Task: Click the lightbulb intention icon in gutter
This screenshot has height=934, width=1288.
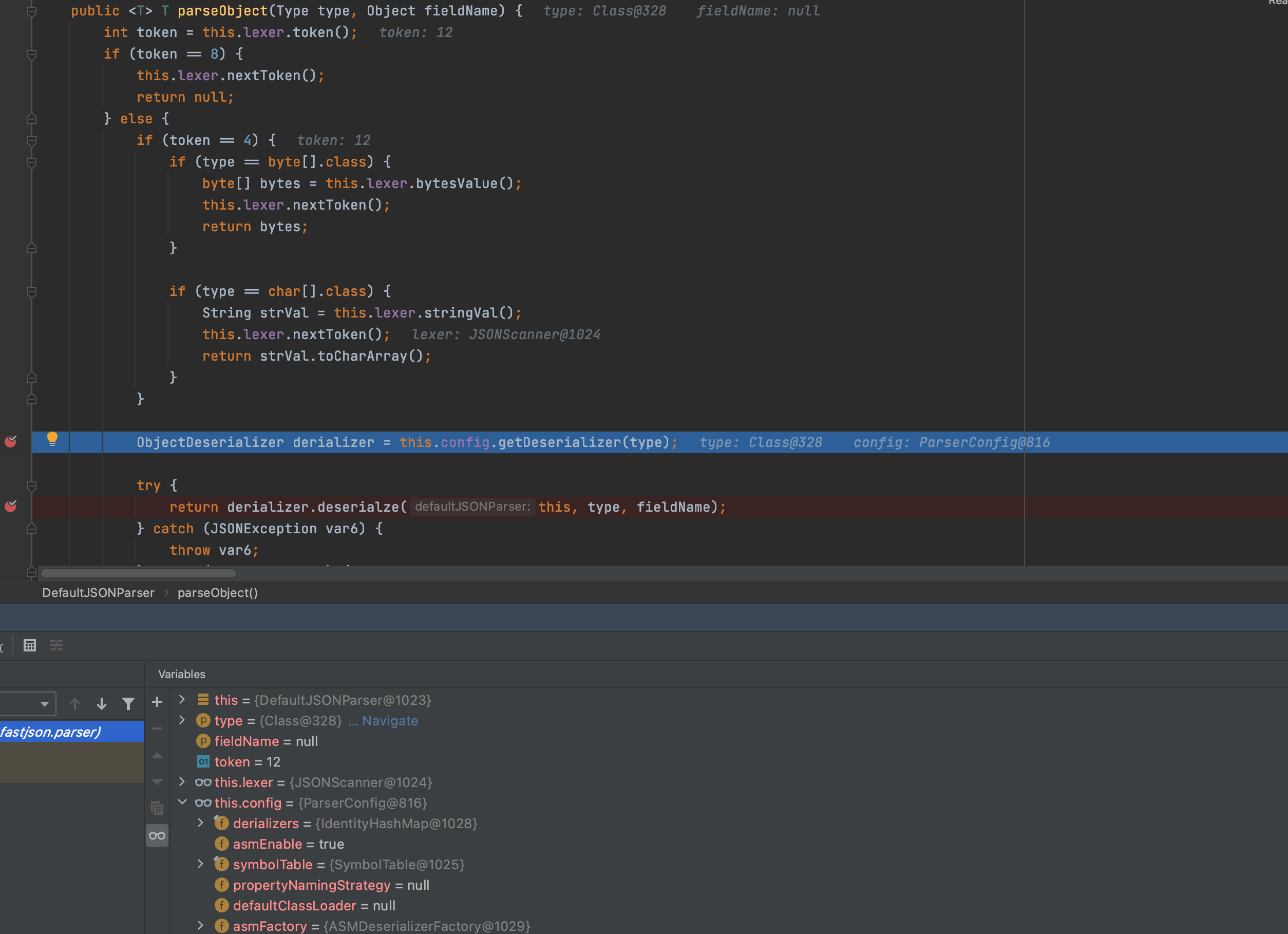Action: click(52, 439)
